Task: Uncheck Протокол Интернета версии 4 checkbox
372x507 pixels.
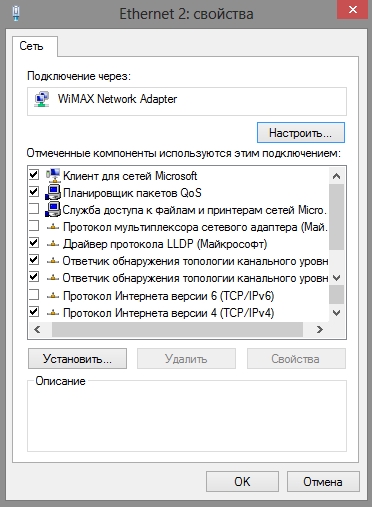Action: pyautogui.click(x=34, y=312)
